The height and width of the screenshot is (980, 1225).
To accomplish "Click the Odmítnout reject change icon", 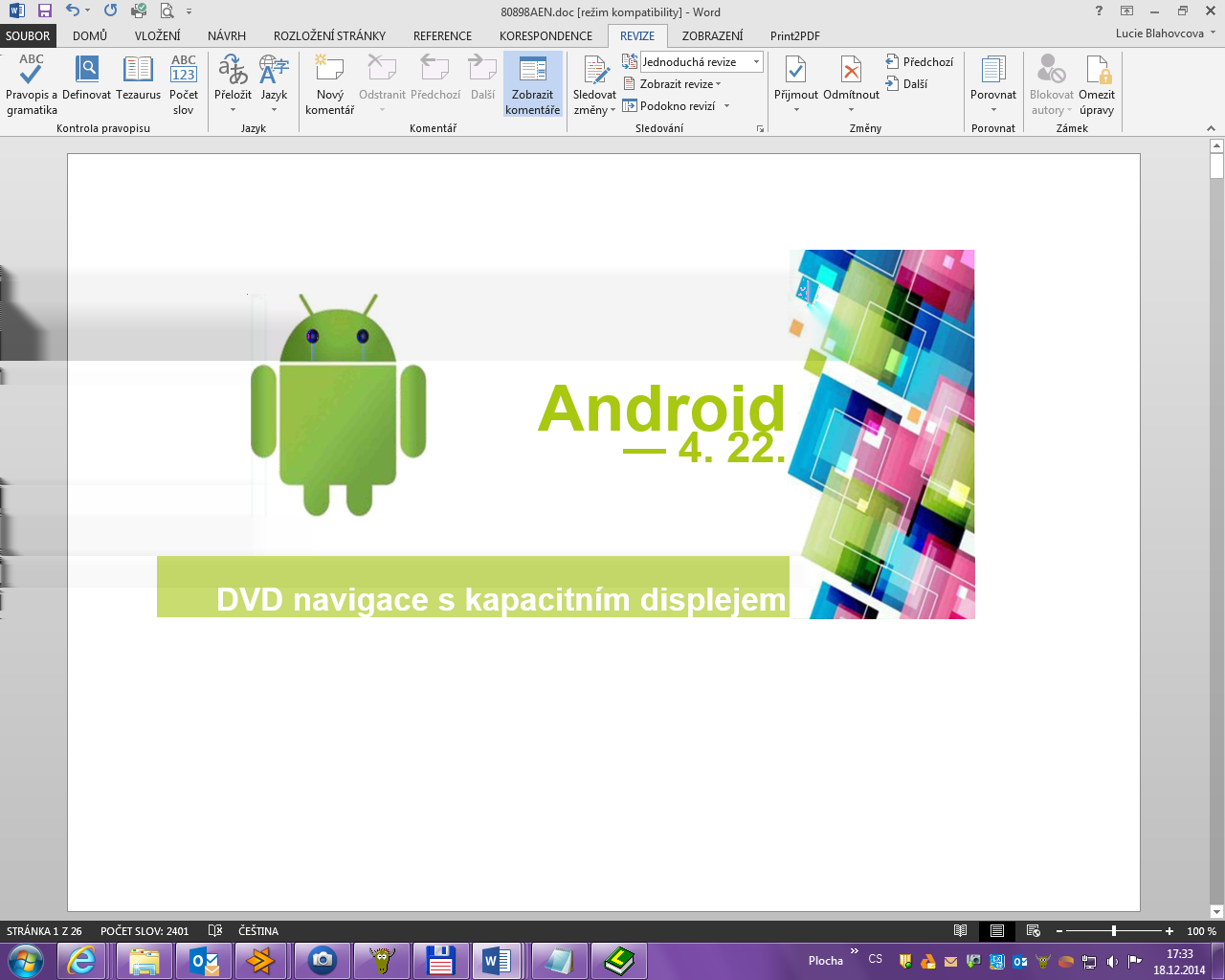I will point(851,70).
